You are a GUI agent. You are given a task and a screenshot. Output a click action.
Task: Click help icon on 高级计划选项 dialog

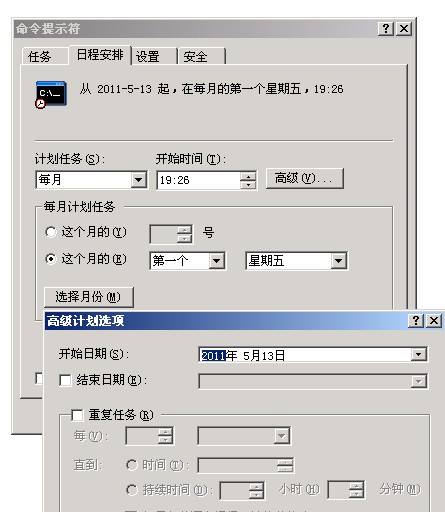pyautogui.click(x=416, y=321)
